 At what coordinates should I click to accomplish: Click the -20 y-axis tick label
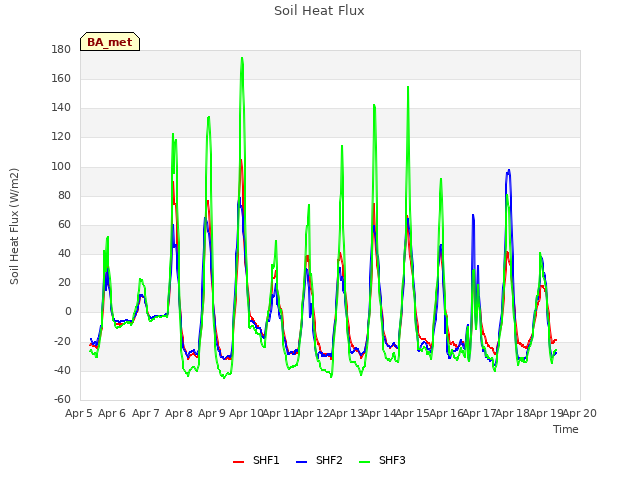tap(62, 341)
